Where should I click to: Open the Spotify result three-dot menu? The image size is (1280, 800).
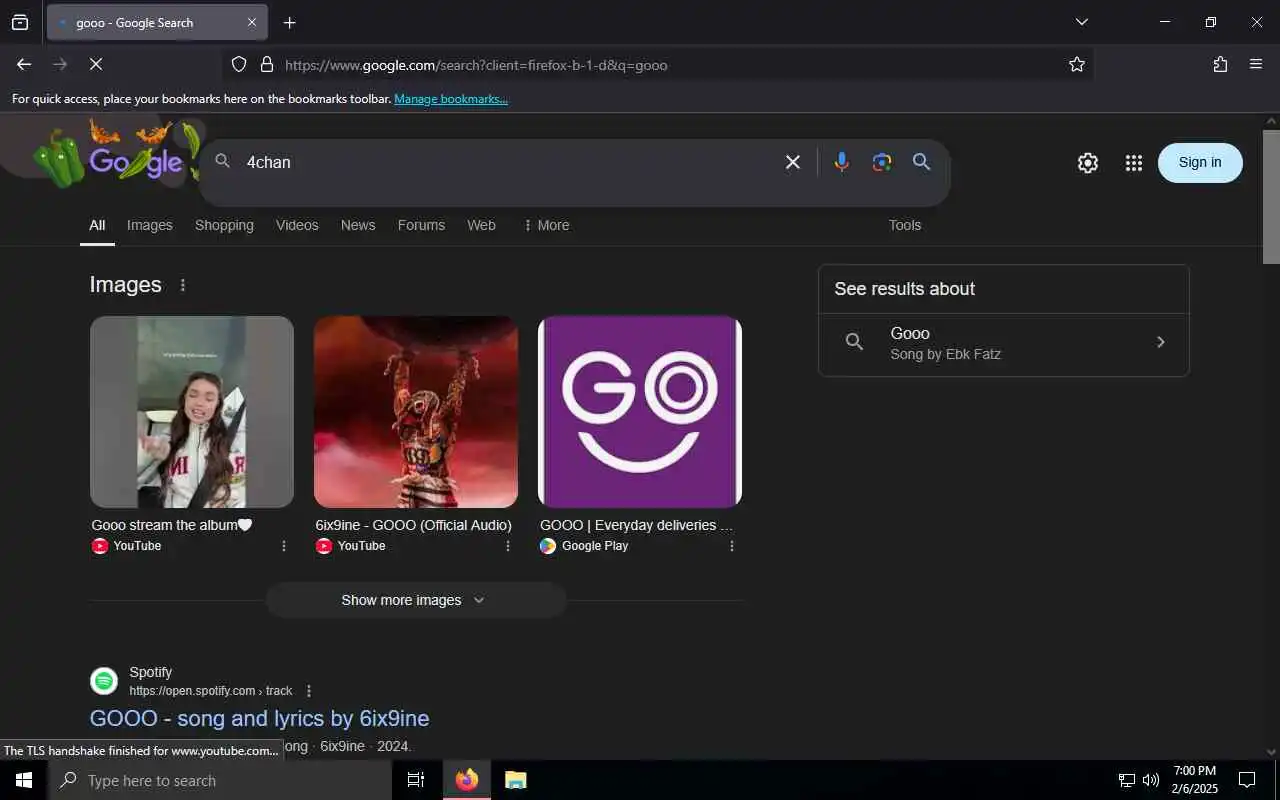click(x=309, y=691)
